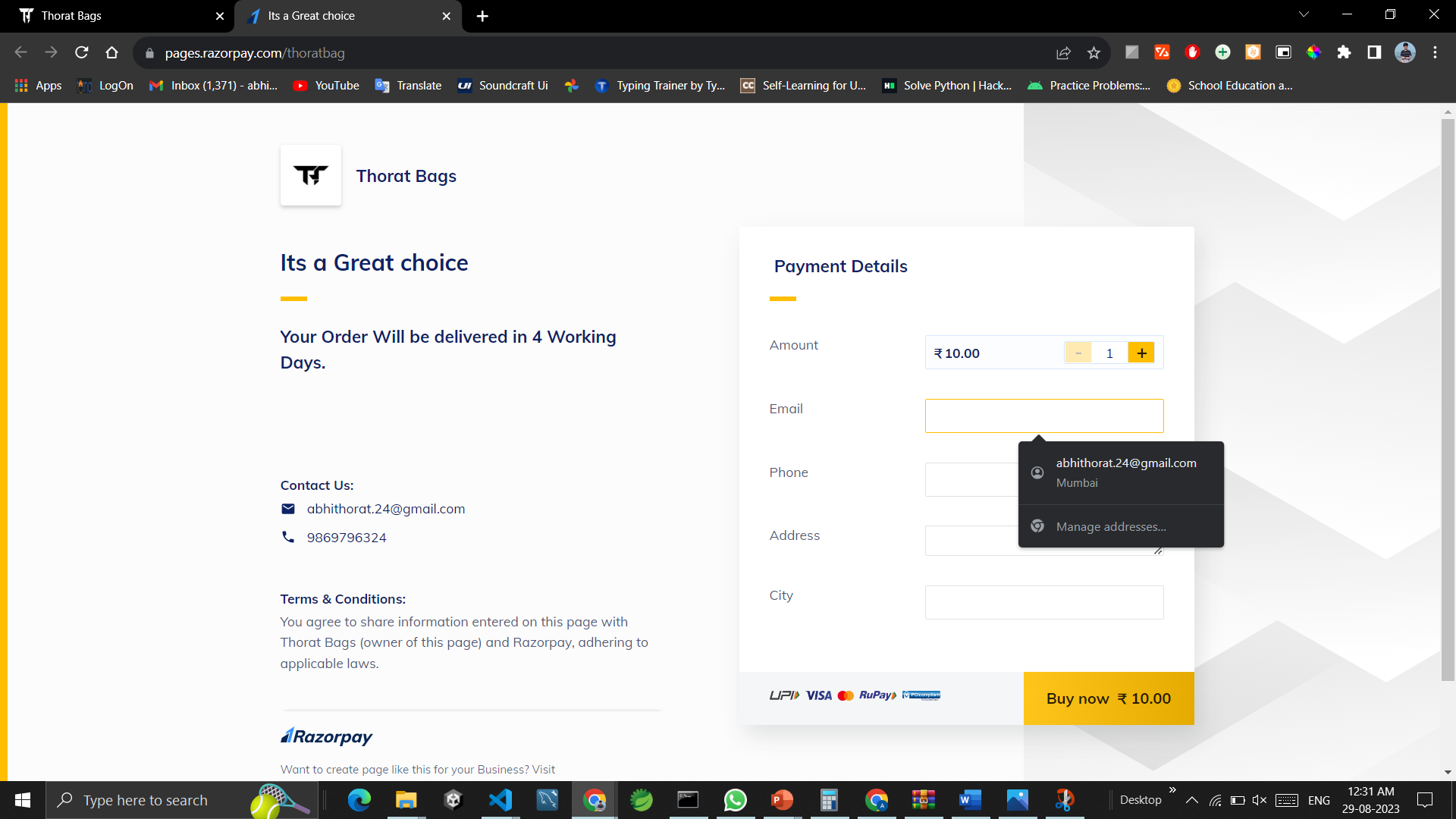
Task: Click the minus quantity stepper button
Action: coord(1078,353)
